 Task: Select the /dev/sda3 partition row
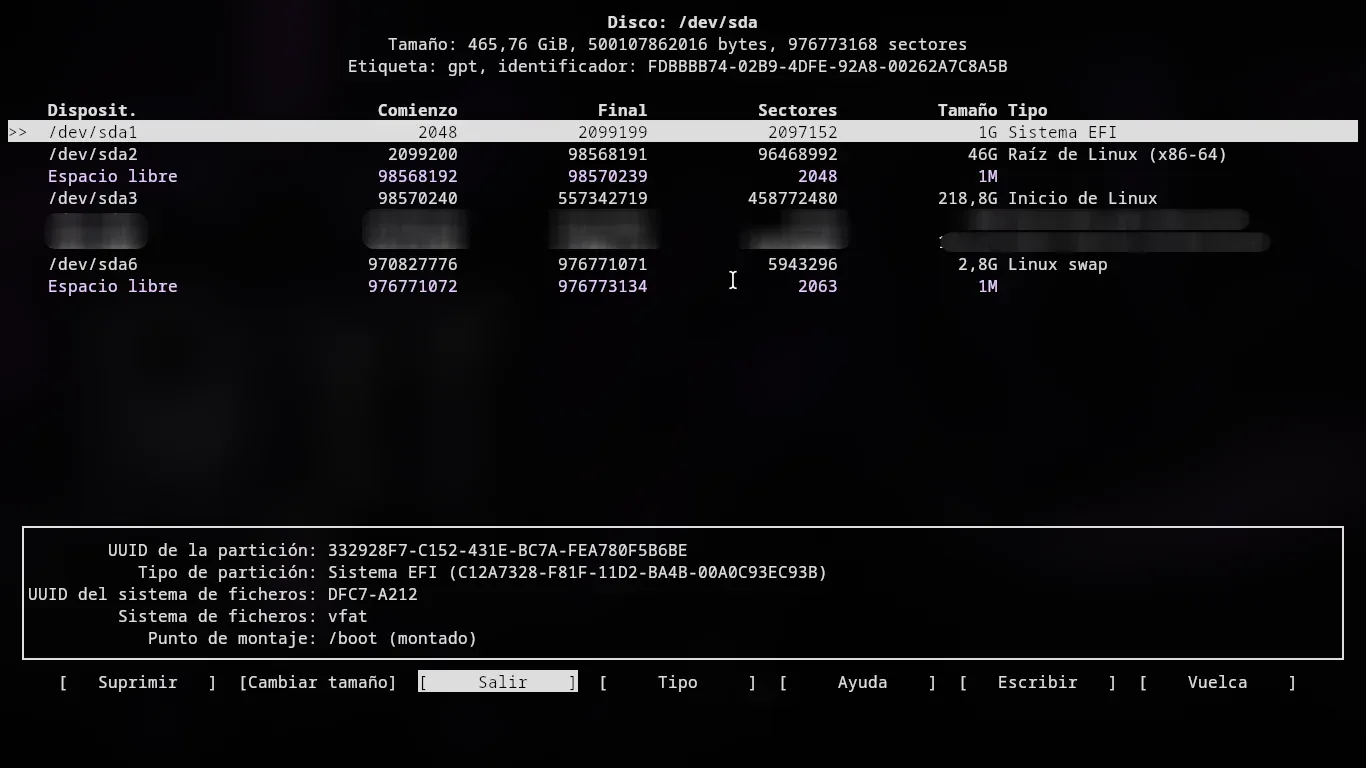tap(683, 198)
